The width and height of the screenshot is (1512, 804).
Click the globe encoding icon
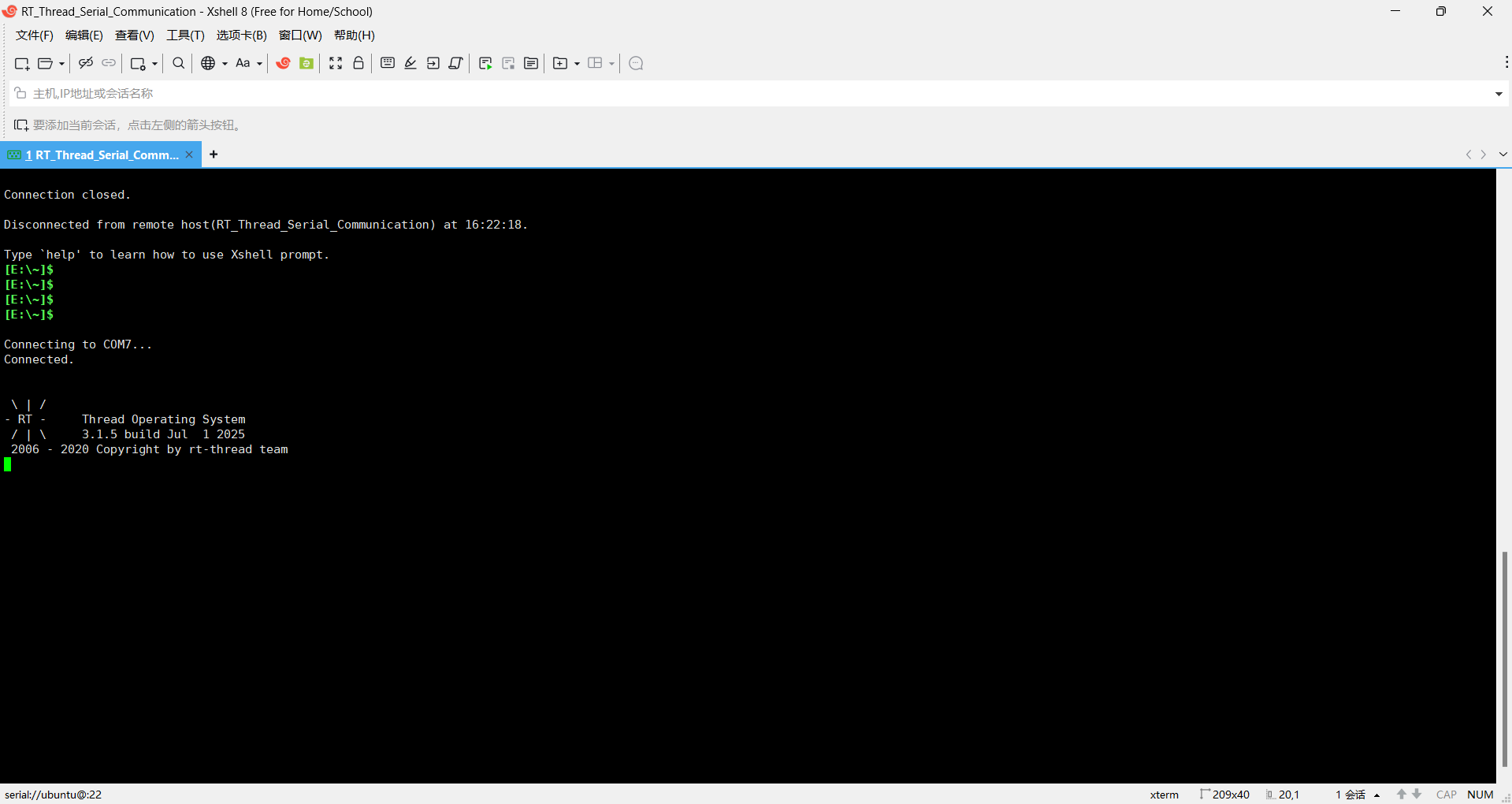[x=208, y=63]
